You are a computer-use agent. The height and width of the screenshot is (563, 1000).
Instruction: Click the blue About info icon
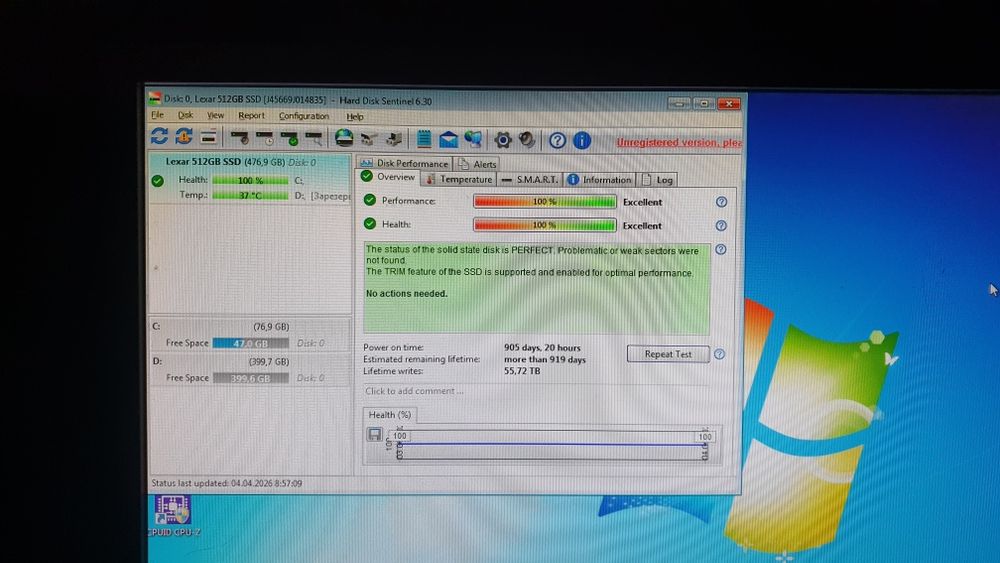[582, 140]
